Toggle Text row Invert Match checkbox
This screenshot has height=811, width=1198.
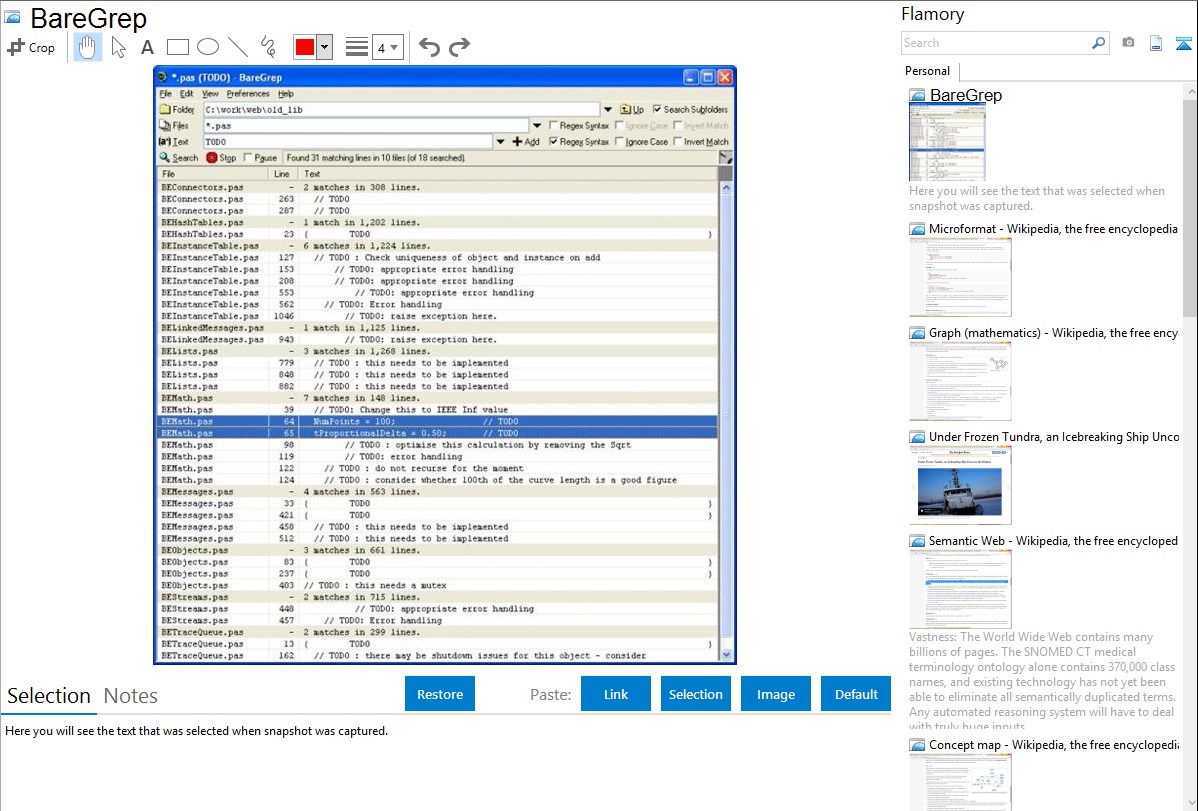point(678,141)
